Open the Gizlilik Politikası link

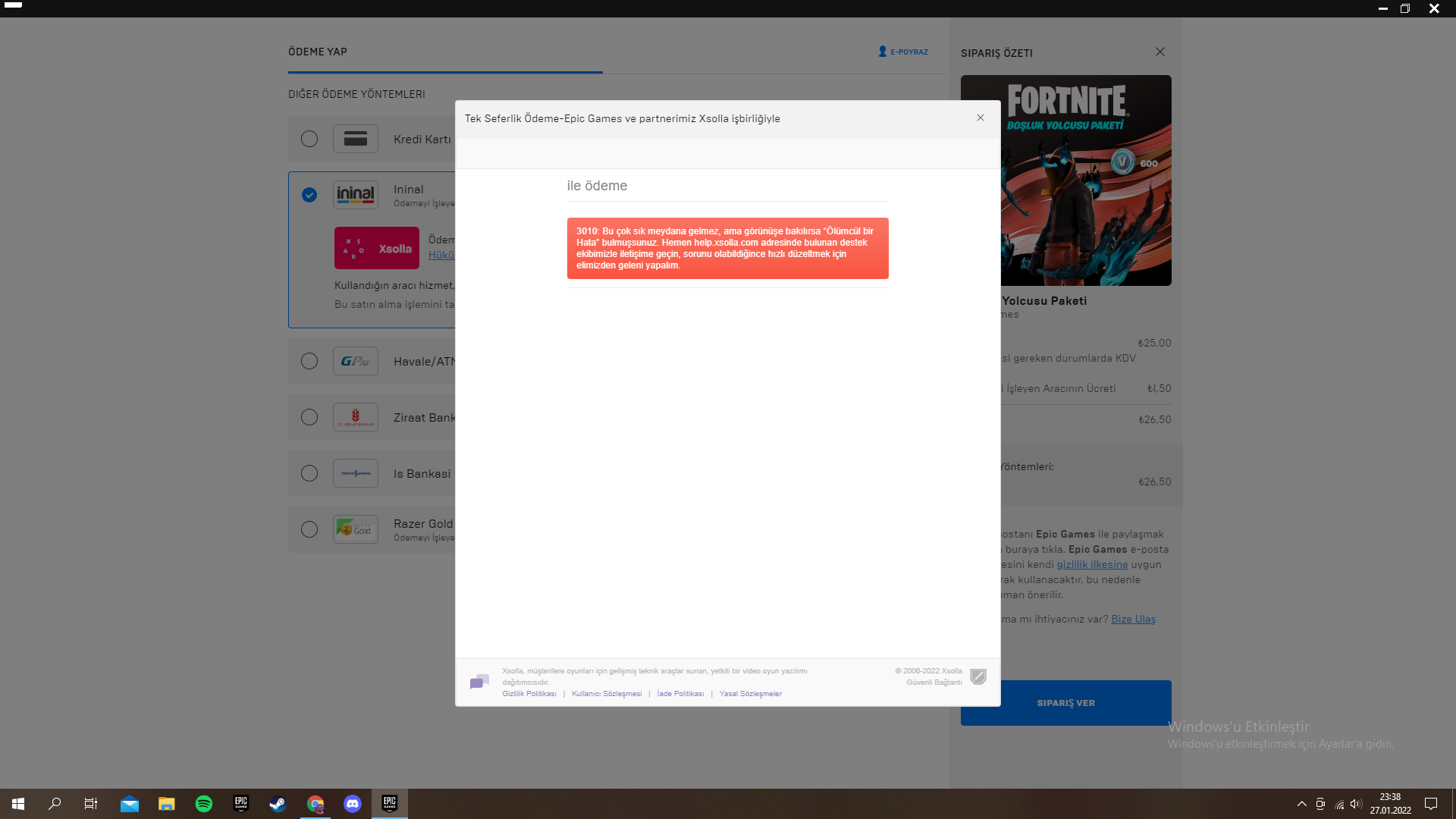[x=529, y=694]
